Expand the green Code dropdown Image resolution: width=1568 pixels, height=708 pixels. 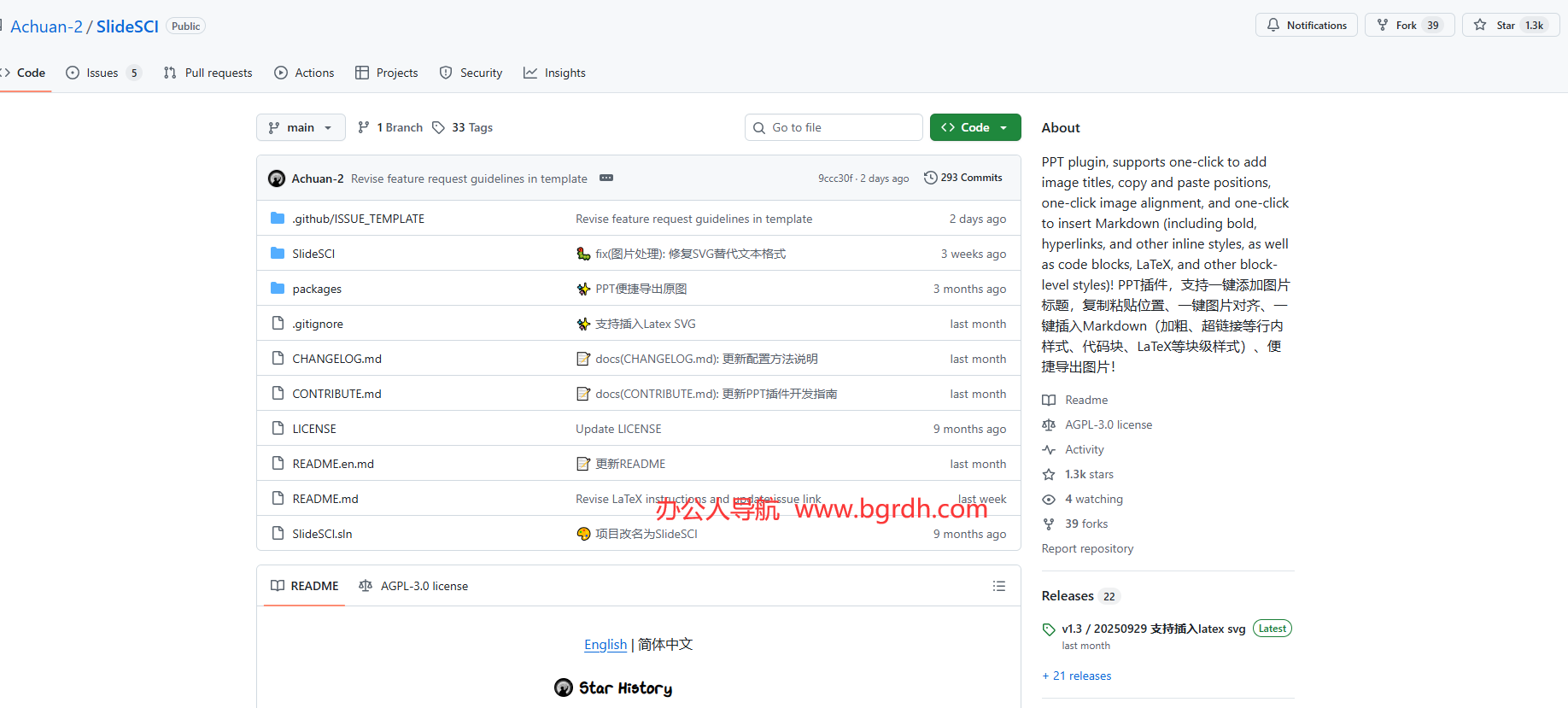(974, 127)
